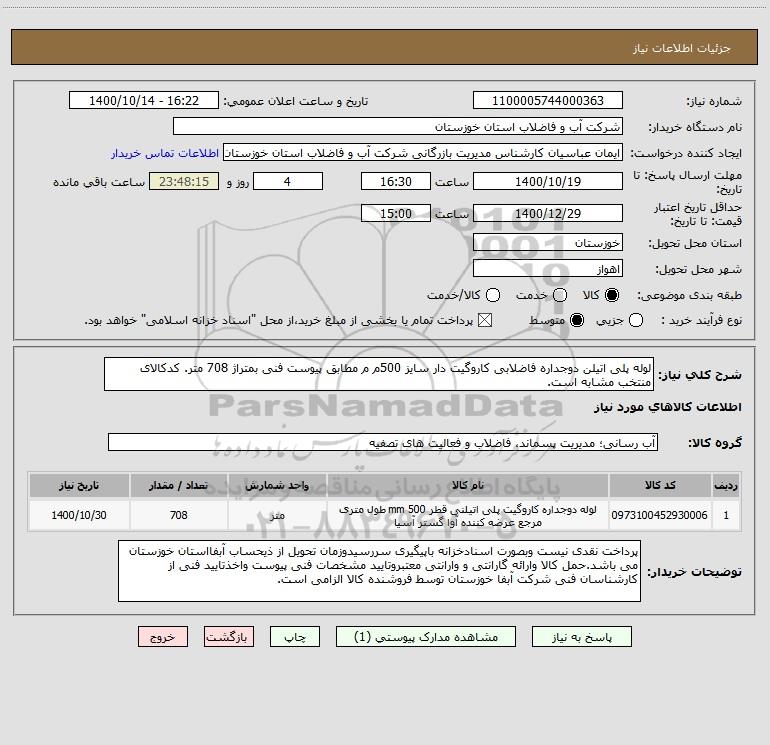Click the quantity cell 708
Viewport: 770px width, 745px height.
[179, 515]
